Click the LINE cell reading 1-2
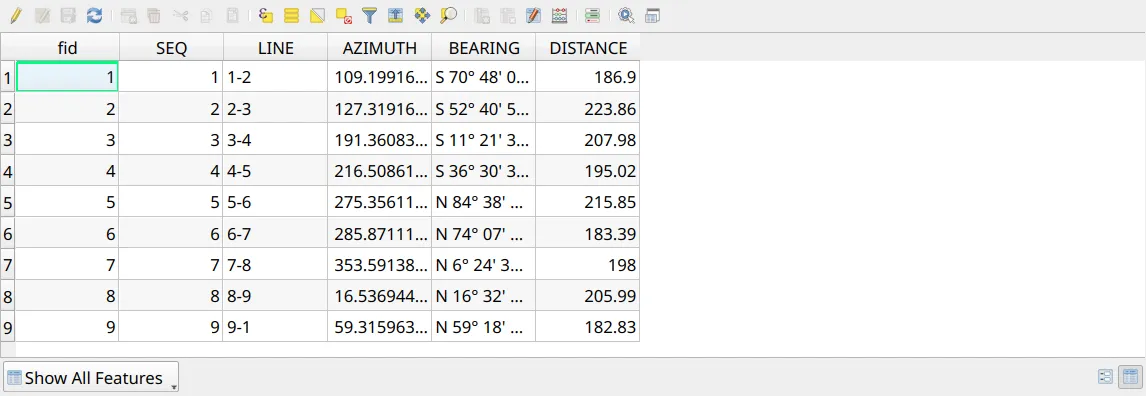Viewport: 1146px width, 396px height. coord(276,77)
